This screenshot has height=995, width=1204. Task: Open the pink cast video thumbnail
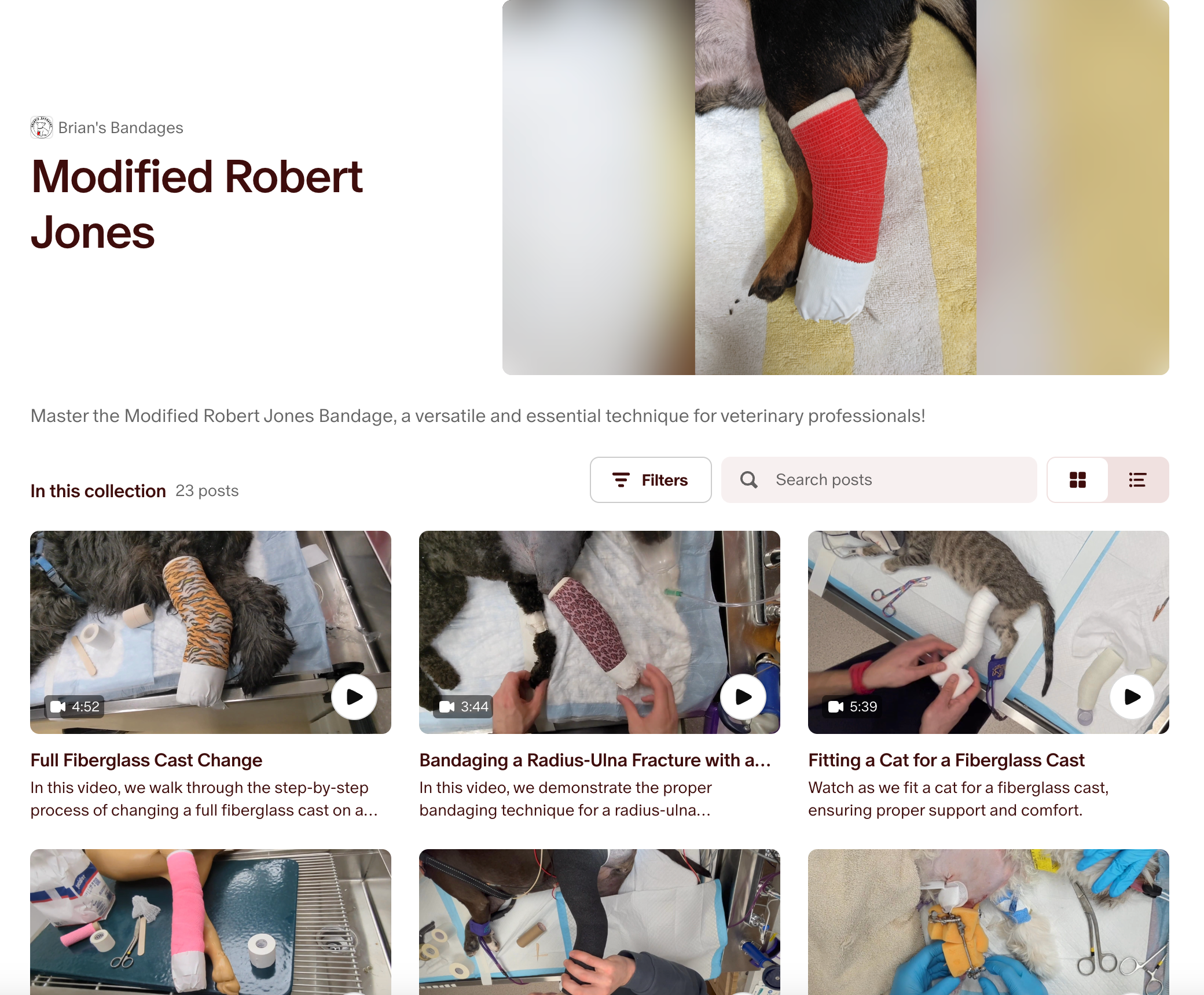211,921
